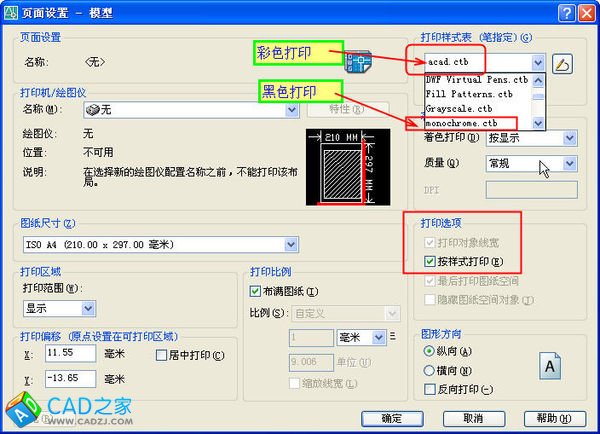Click the portrait orientation letter A icon
Viewport: 600px width, 434px height.
[549, 367]
